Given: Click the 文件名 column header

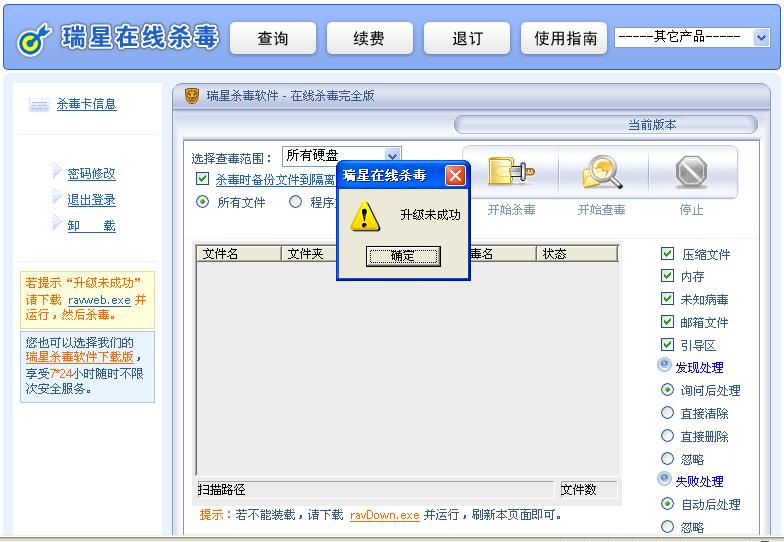Looking at the screenshot, I should click(238, 254).
